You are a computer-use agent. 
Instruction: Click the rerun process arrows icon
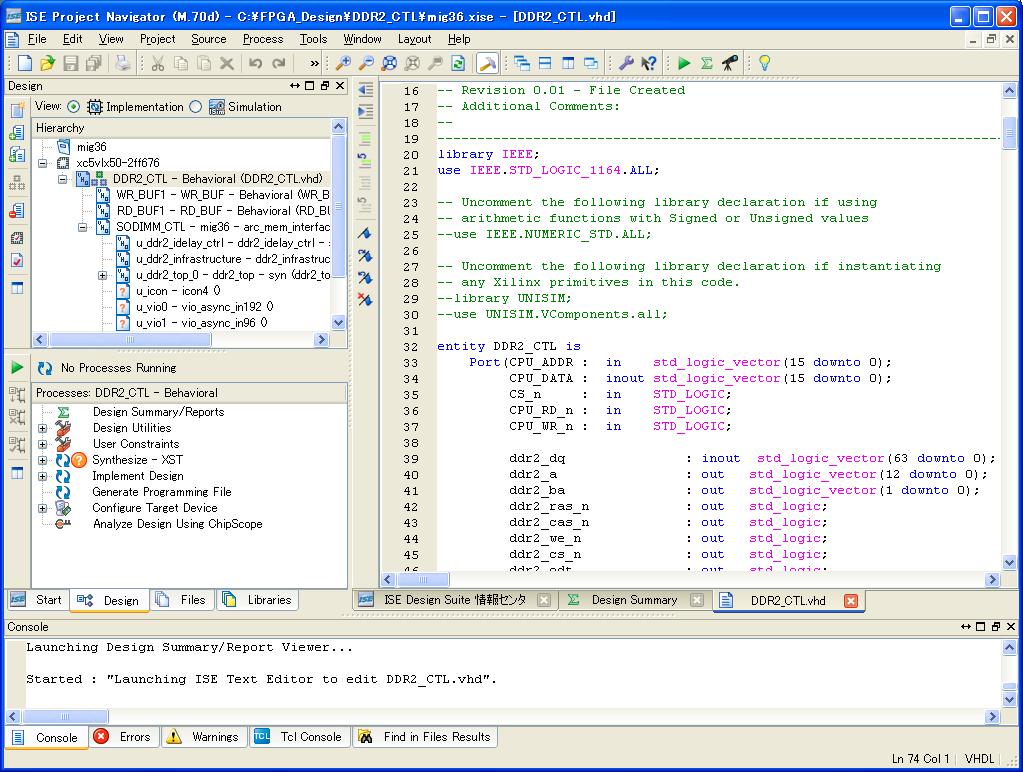(x=44, y=368)
